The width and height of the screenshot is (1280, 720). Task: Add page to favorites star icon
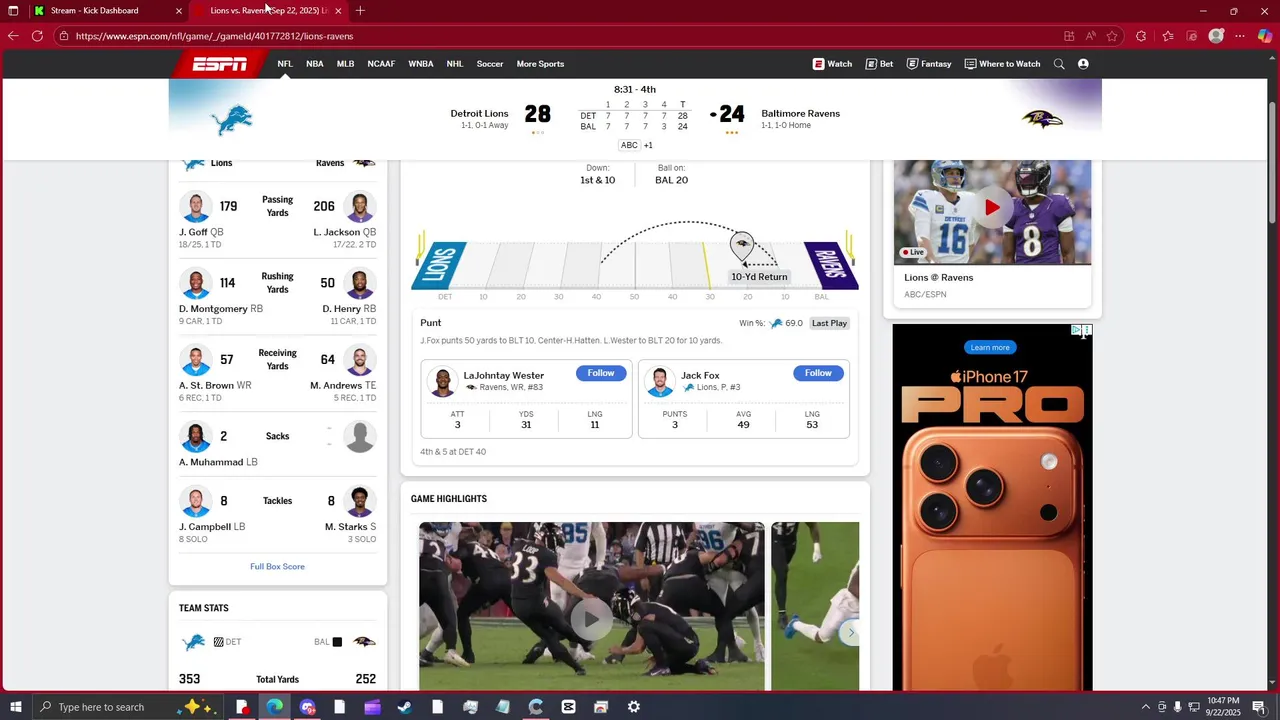tap(1112, 36)
